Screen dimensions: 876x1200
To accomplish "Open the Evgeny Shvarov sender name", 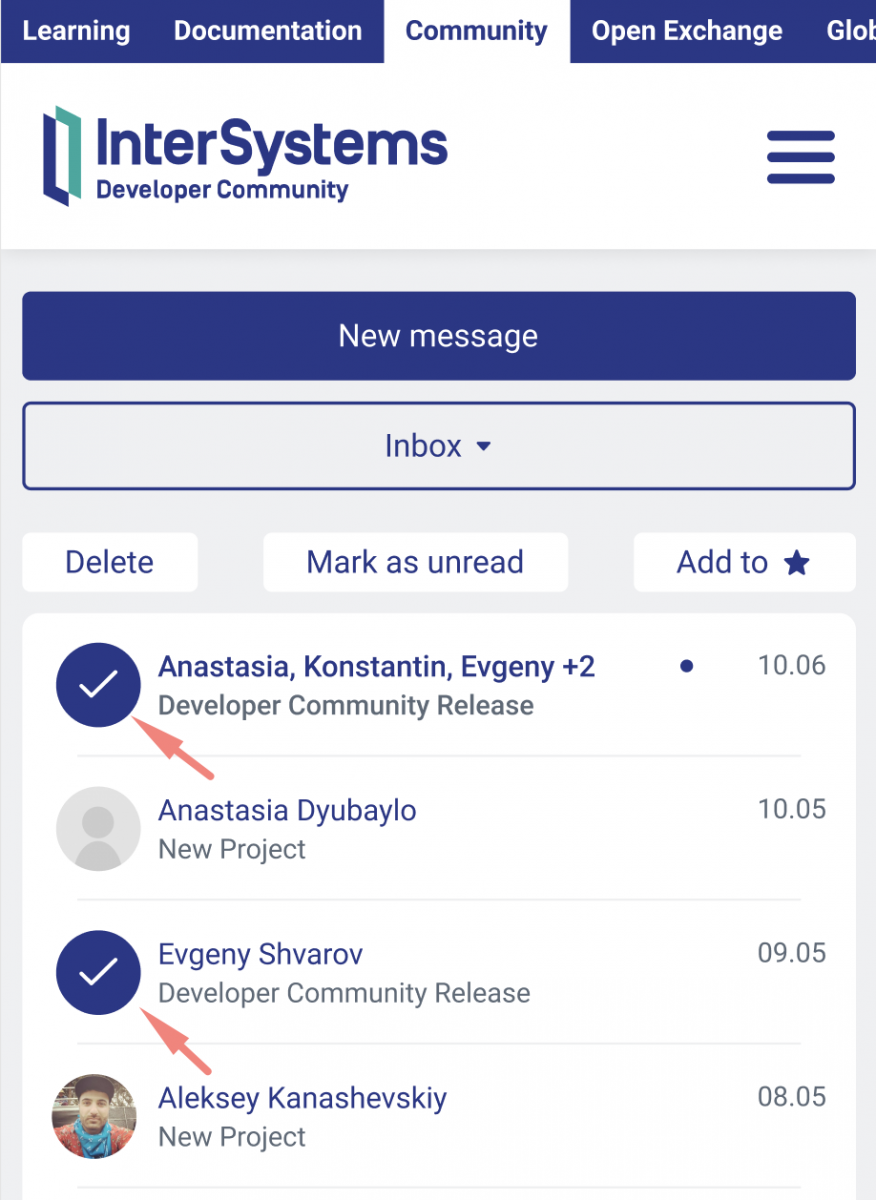I will [260, 954].
